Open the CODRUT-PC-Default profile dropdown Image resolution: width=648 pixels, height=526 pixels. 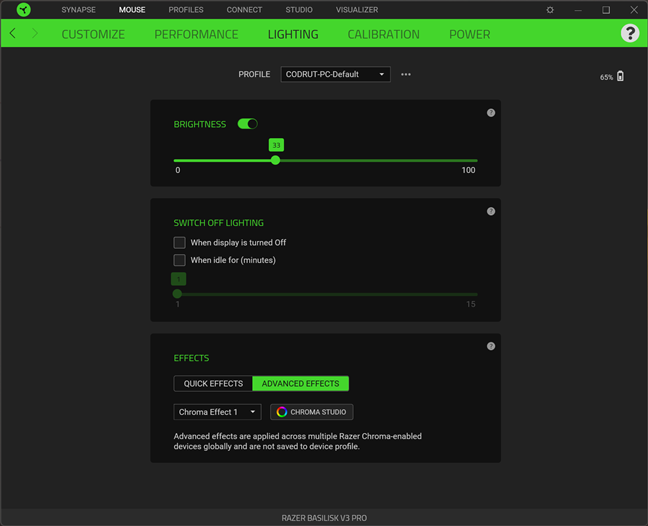(336, 74)
